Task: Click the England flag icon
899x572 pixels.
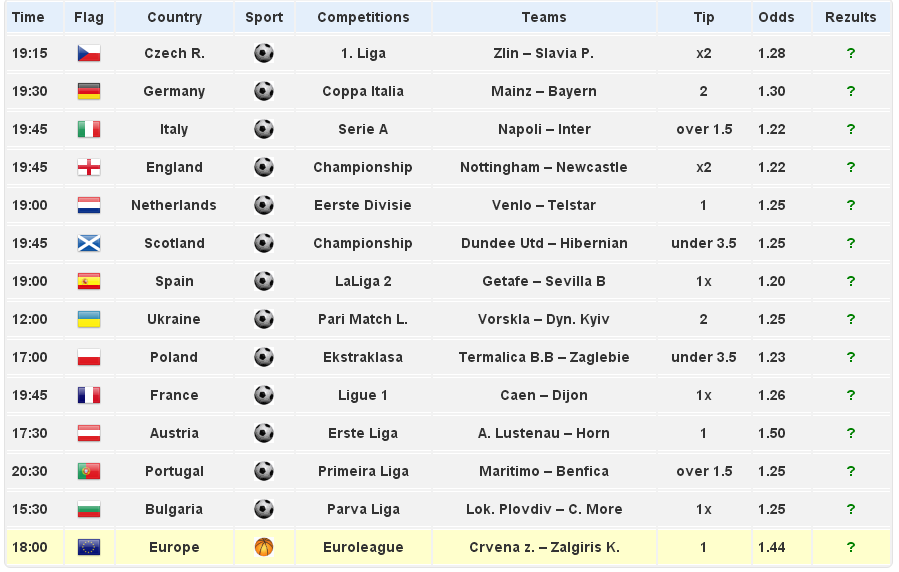Action: pos(89,167)
